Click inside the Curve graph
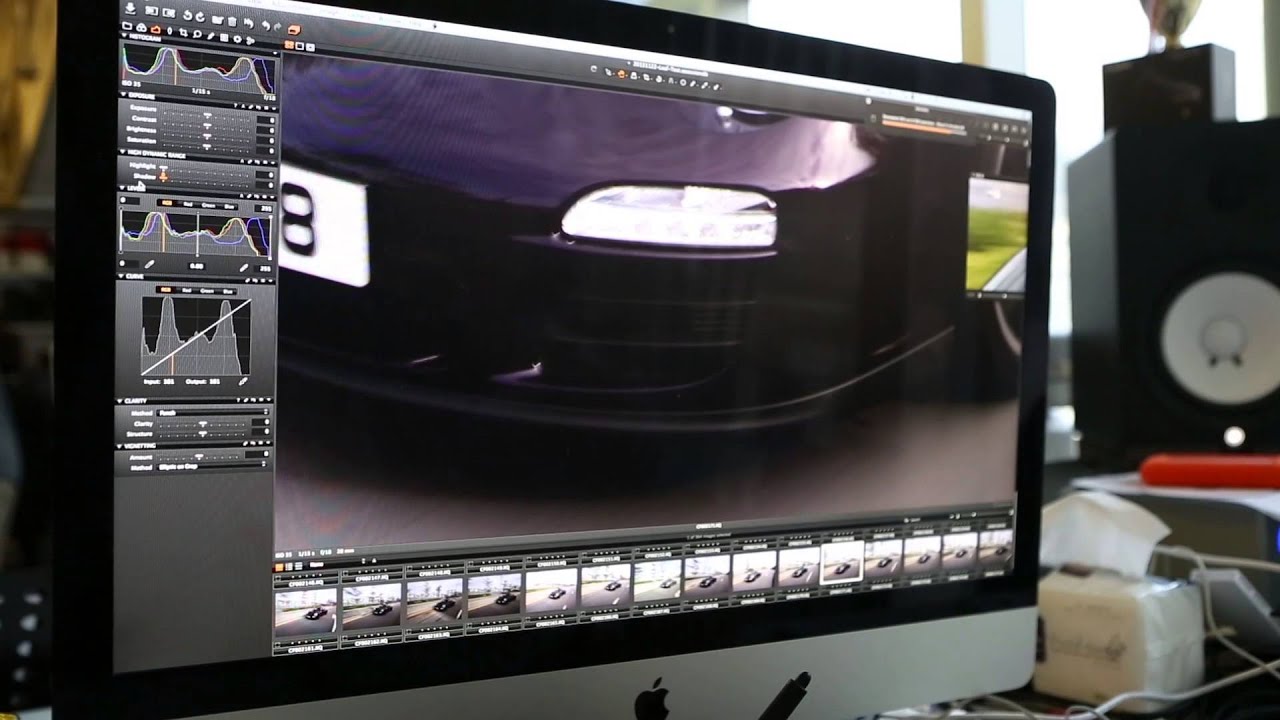Image resolution: width=1280 pixels, height=720 pixels. pyautogui.click(x=197, y=336)
